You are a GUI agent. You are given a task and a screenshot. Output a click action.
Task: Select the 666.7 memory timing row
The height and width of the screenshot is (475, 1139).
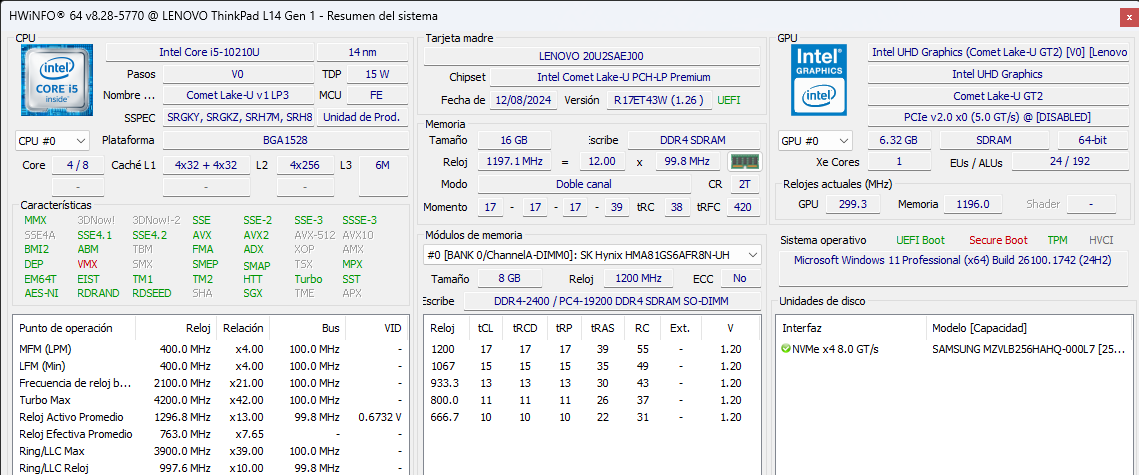coord(592,417)
